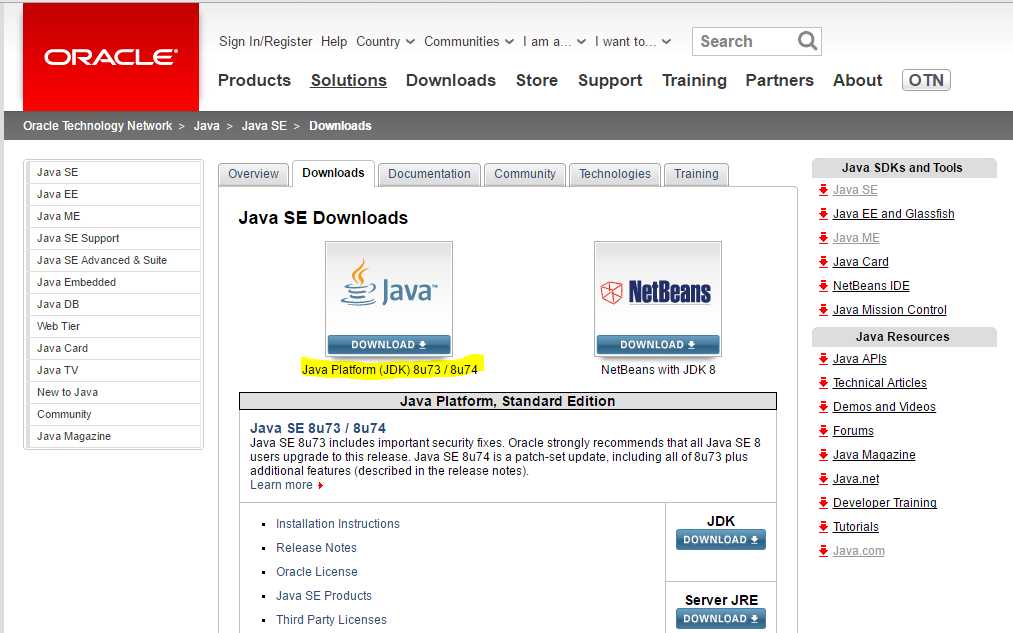Select Java DB in sidebar
This screenshot has width=1013, height=633.
click(x=115, y=304)
